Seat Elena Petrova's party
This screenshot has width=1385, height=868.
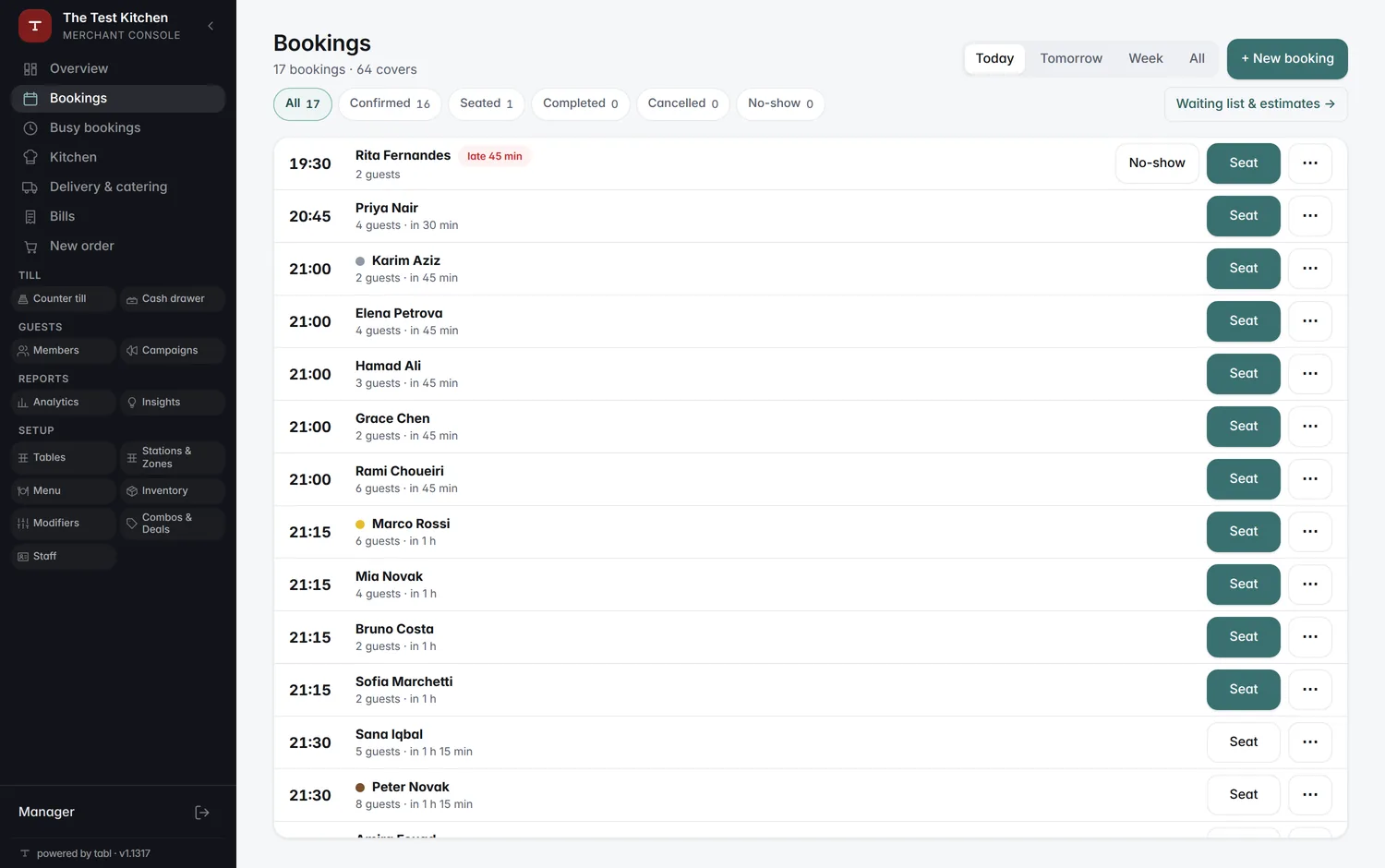pyautogui.click(x=1244, y=321)
